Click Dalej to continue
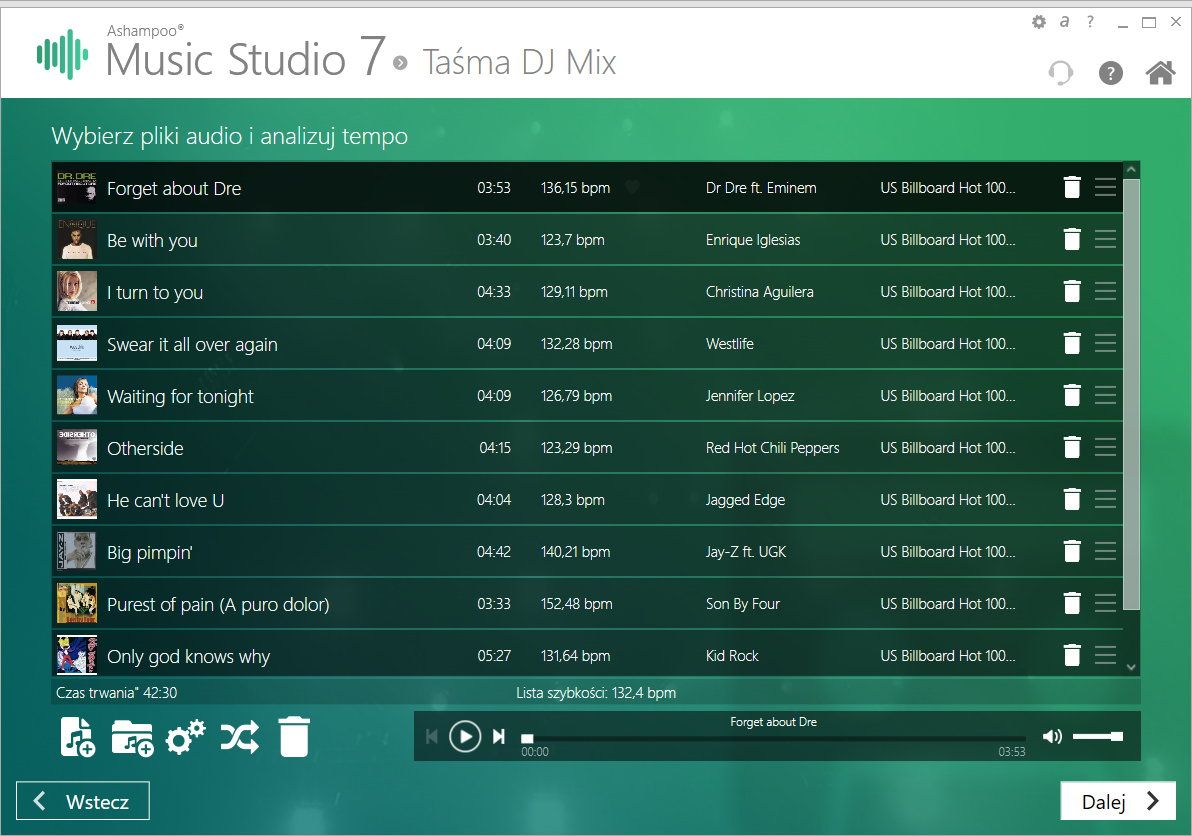The width and height of the screenshot is (1192, 836). pyautogui.click(x=1118, y=801)
